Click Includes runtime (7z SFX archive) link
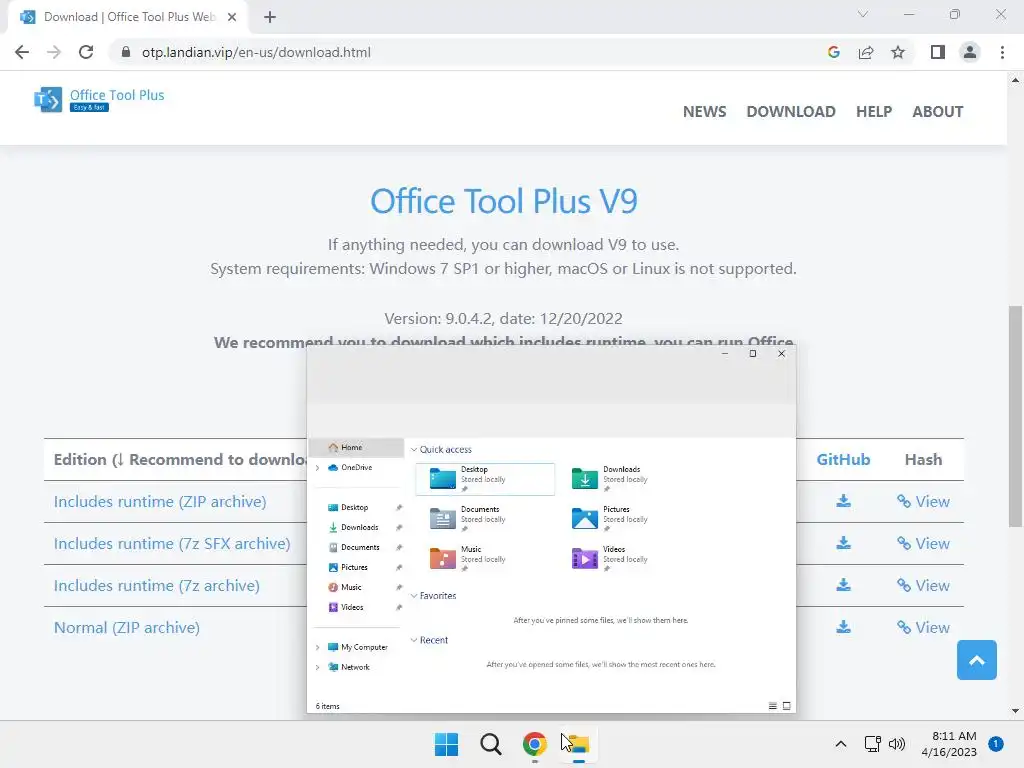Image resolution: width=1024 pixels, height=768 pixels. point(172,543)
